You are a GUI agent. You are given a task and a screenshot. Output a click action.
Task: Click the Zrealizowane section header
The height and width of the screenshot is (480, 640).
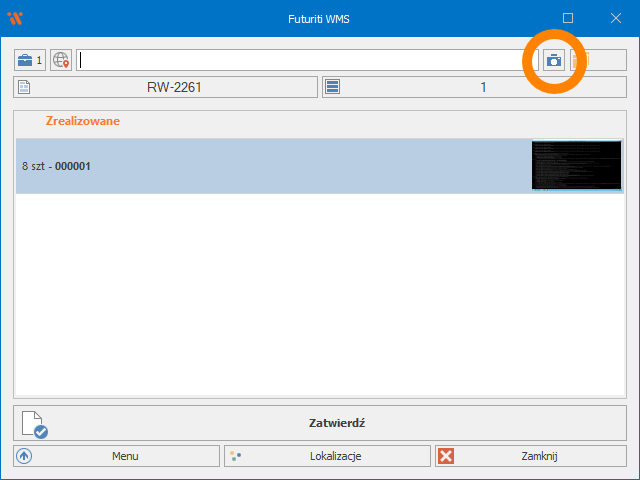click(83, 121)
